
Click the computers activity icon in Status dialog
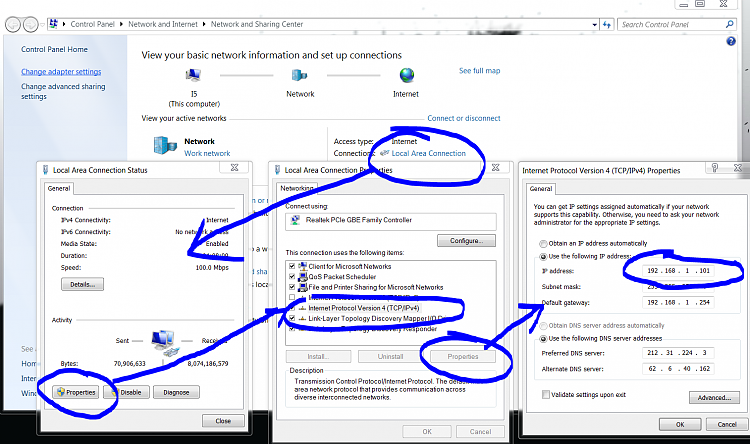(164, 341)
